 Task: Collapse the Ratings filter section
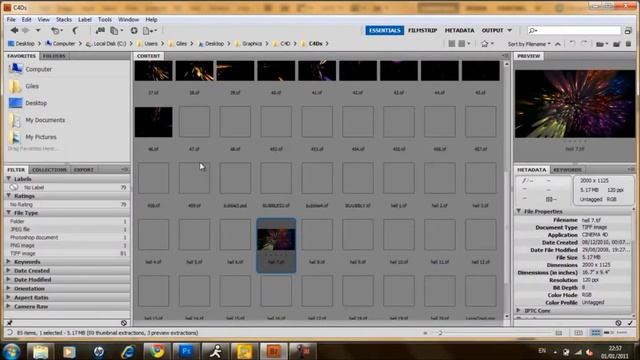[9, 196]
